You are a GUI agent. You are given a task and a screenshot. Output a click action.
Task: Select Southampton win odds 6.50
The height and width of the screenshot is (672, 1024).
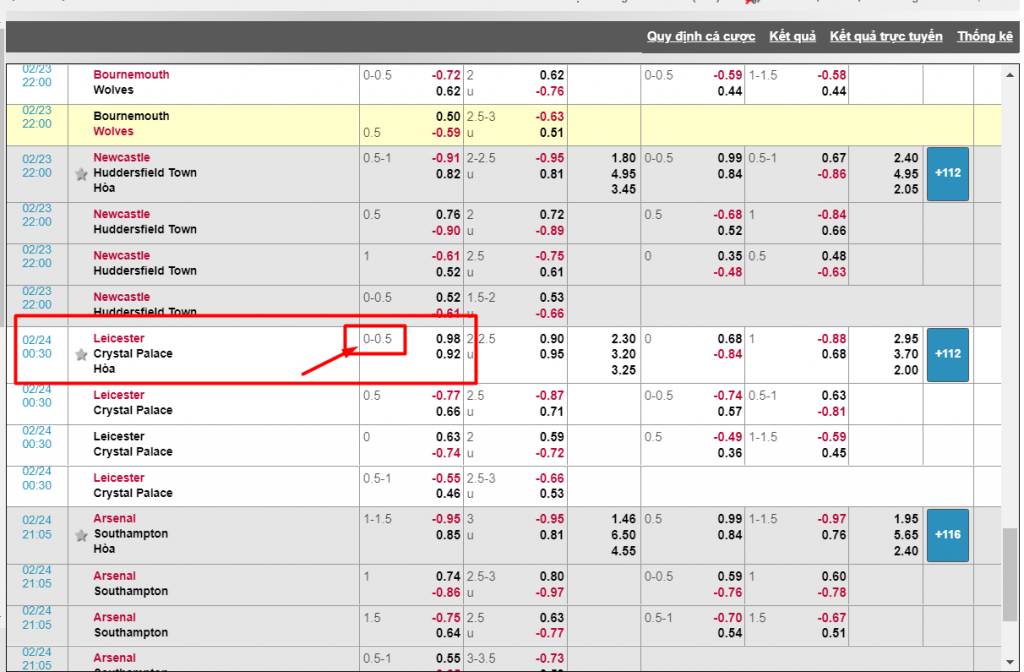click(623, 535)
